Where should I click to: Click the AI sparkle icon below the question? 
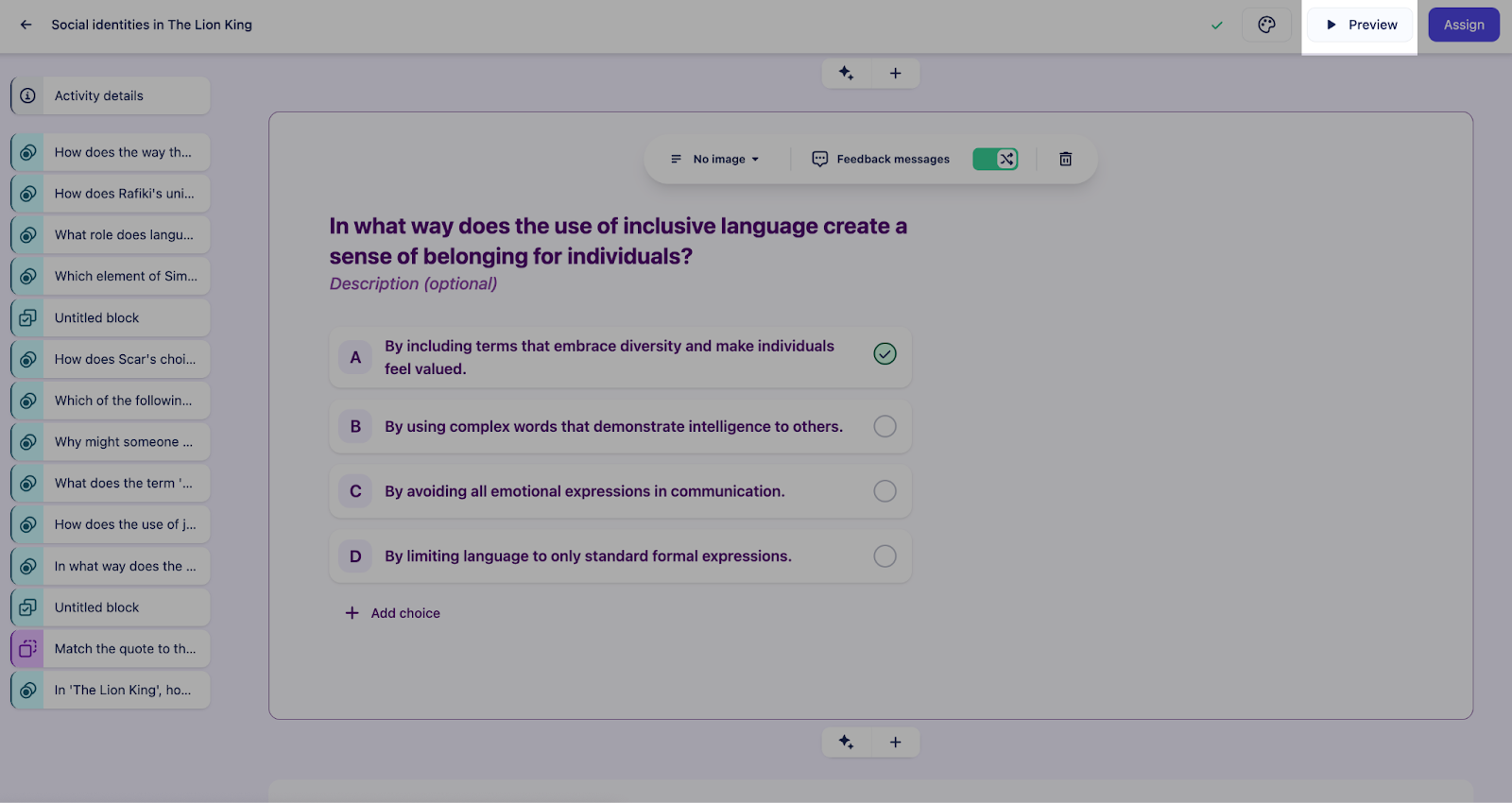846,742
